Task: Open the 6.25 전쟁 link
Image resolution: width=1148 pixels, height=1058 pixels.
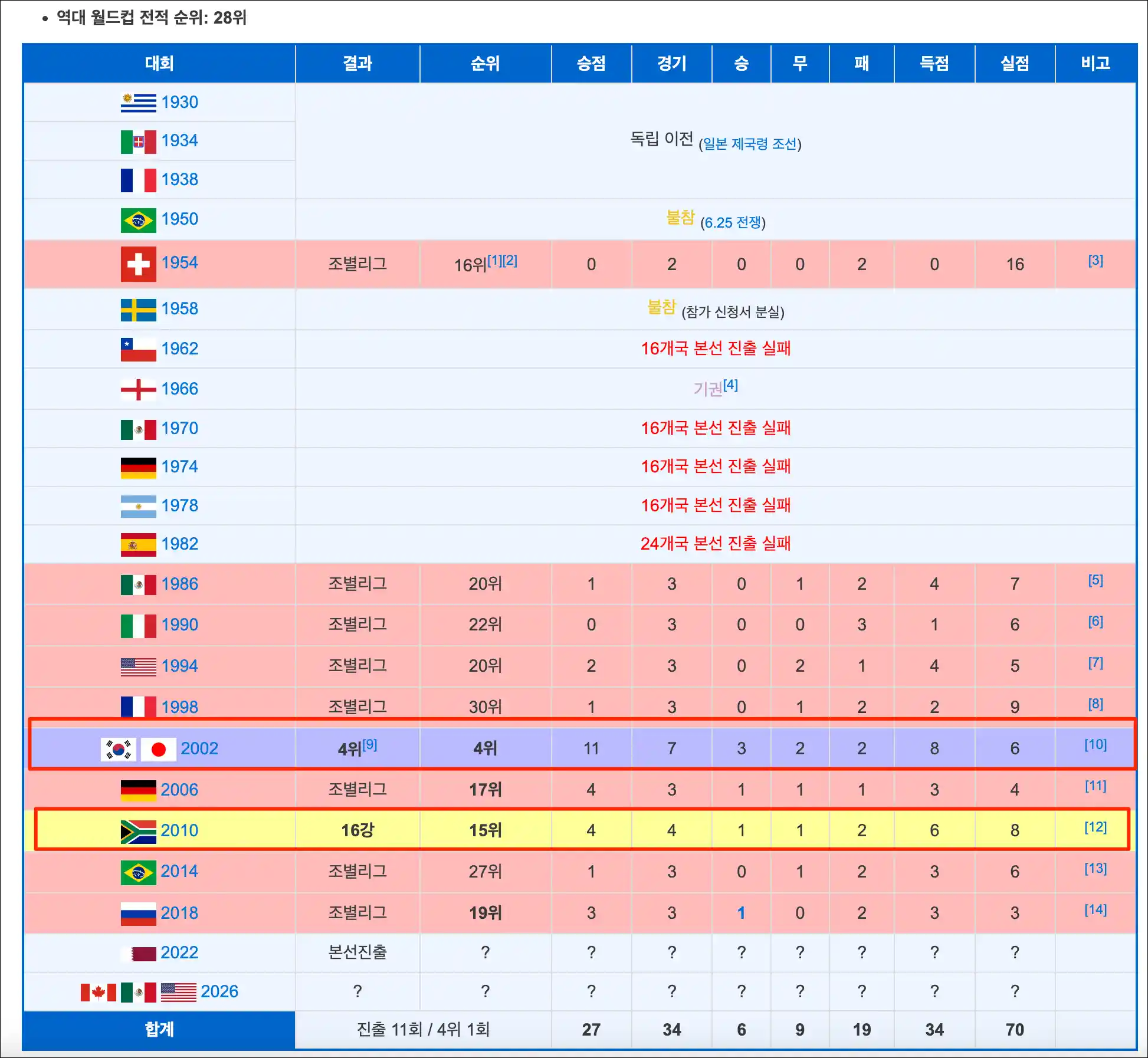Action: [x=733, y=222]
